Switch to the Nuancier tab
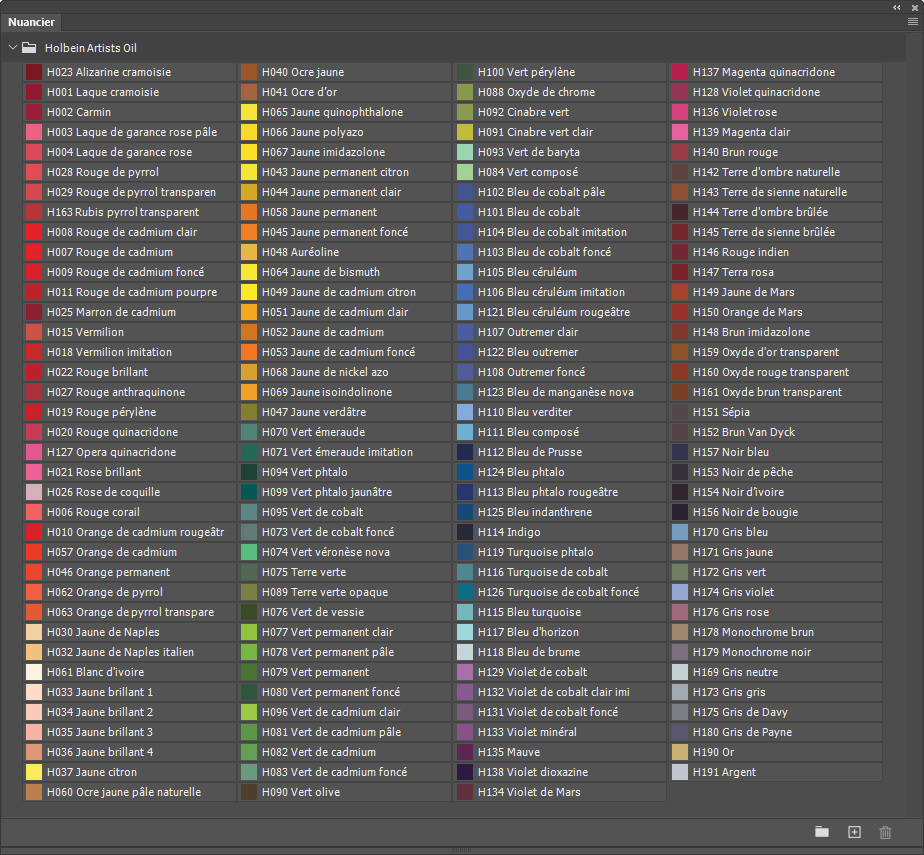Viewport: 924px width, 855px height. (32, 22)
